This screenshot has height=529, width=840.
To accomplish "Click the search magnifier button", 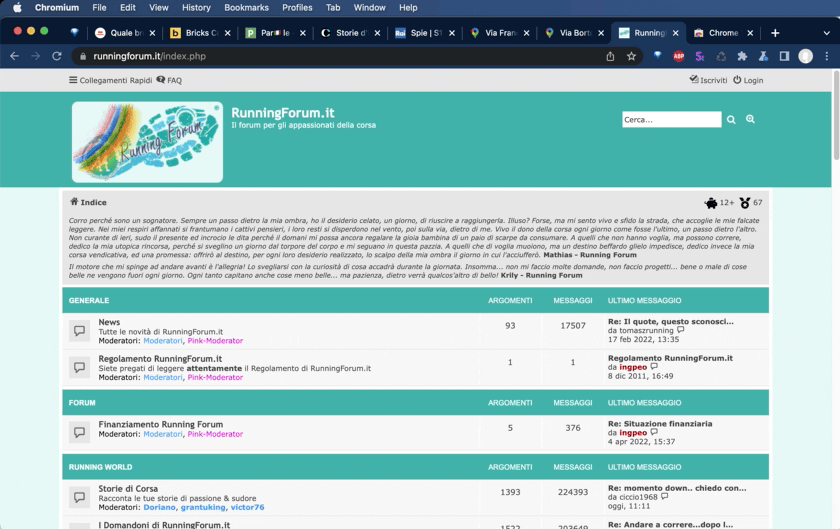I will (731, 120).
